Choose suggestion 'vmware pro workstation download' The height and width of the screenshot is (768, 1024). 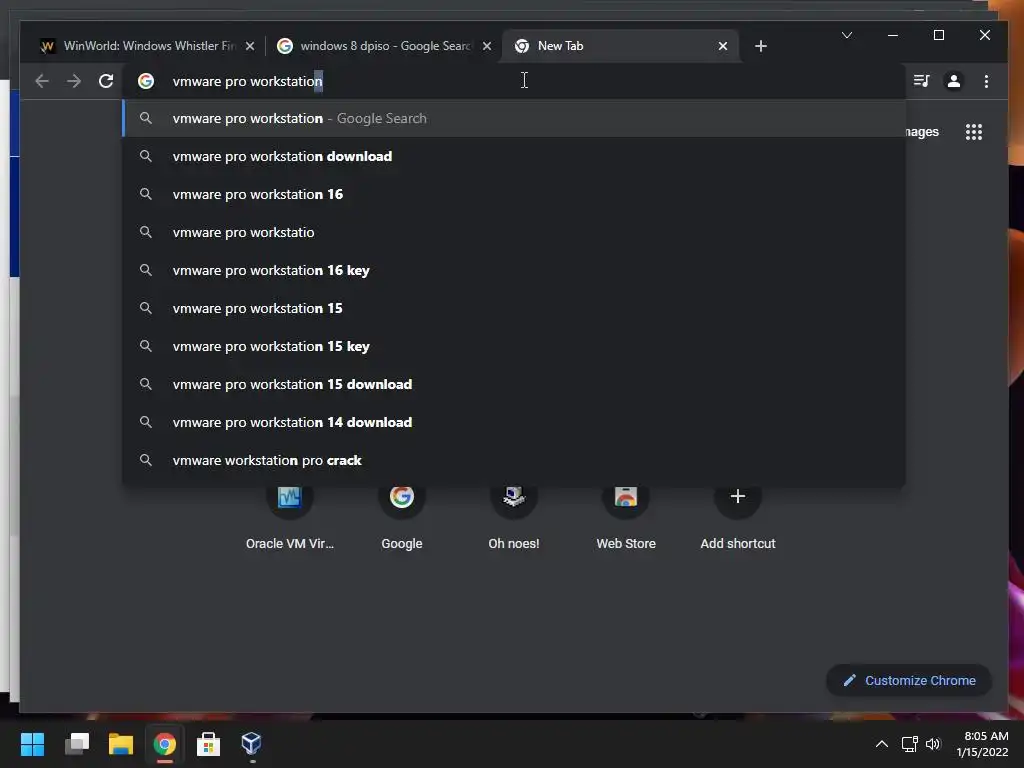click(x=513, y=156)
